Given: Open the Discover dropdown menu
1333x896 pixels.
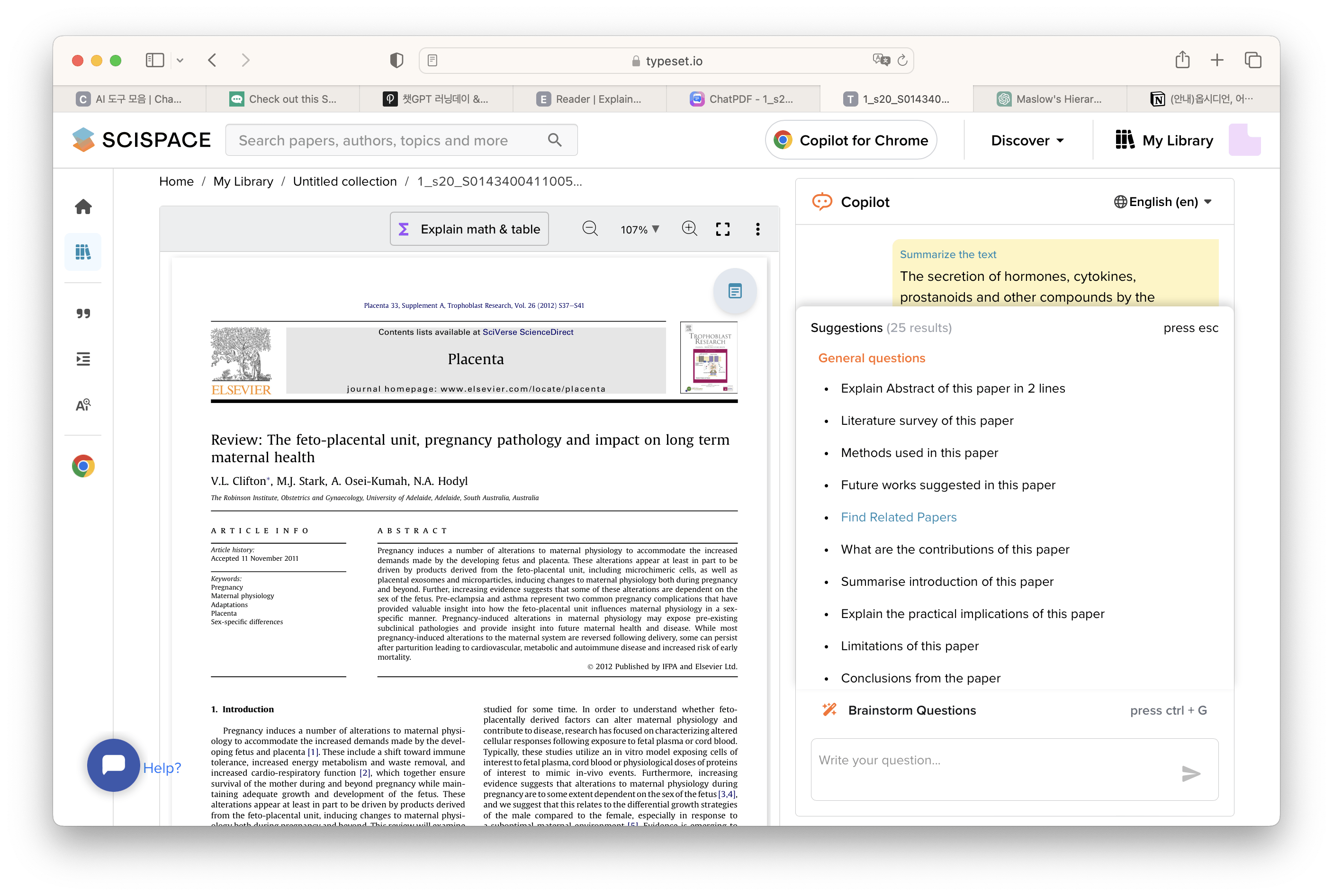Looking at the screenshot, I should coord(1027,141).
